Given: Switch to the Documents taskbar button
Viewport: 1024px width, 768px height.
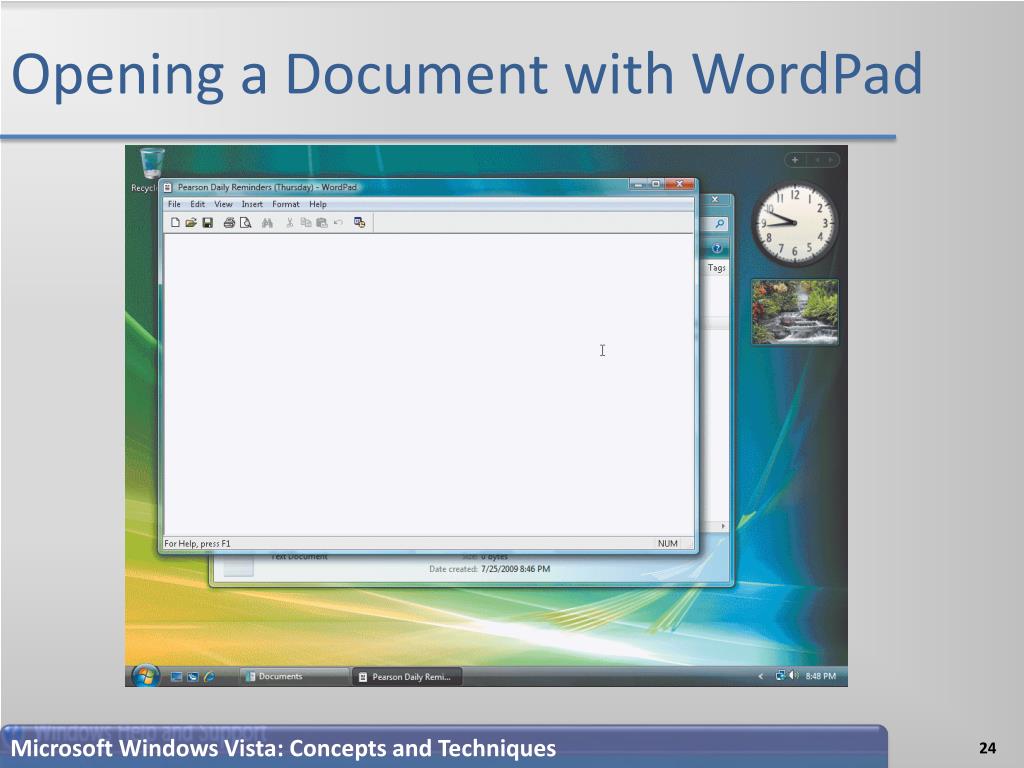Looking at the screenshot, I should pyautogui.click(x=294, y=677).
